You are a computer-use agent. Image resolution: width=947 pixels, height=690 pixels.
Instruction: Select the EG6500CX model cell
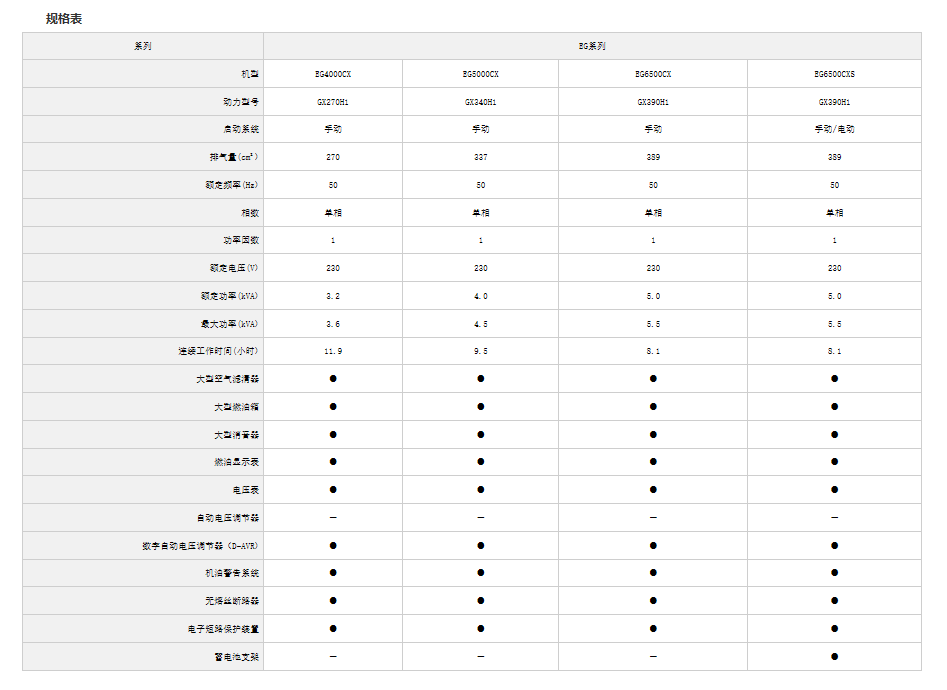point(653,74)
